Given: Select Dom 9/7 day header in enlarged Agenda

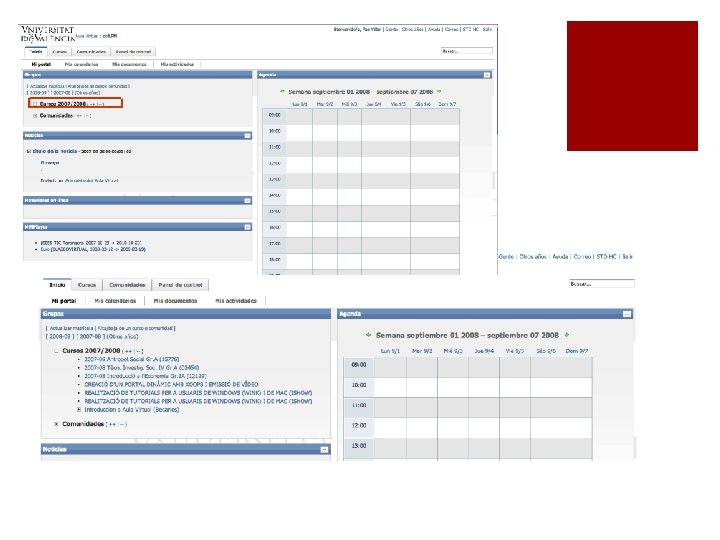Looking at the screenshot, I should click(577, 351).
